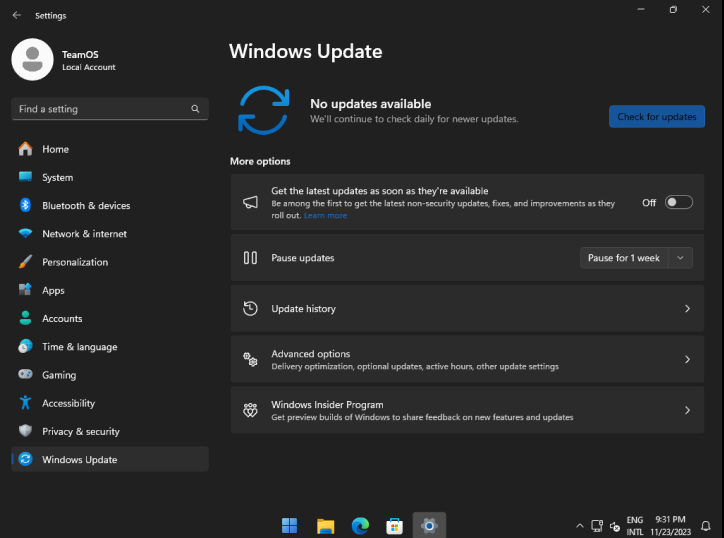The width and height of the screenshot is (724, 538).
Task: Click the Personalization paintbrush icon
Action: 25,261
